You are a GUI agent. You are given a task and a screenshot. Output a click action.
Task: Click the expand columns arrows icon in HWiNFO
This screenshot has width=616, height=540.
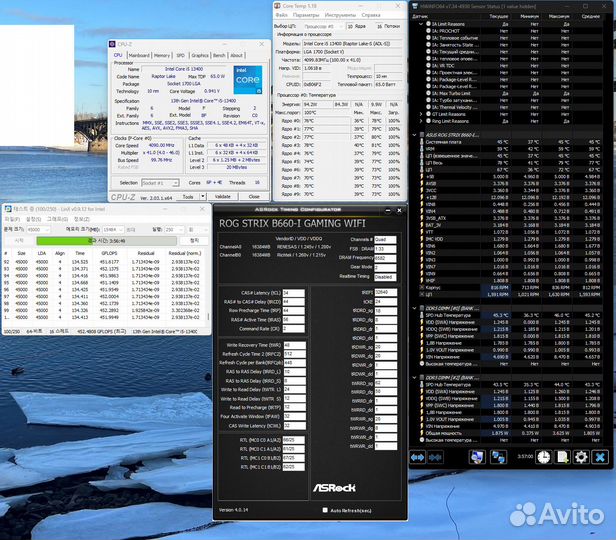pos(417,457)
